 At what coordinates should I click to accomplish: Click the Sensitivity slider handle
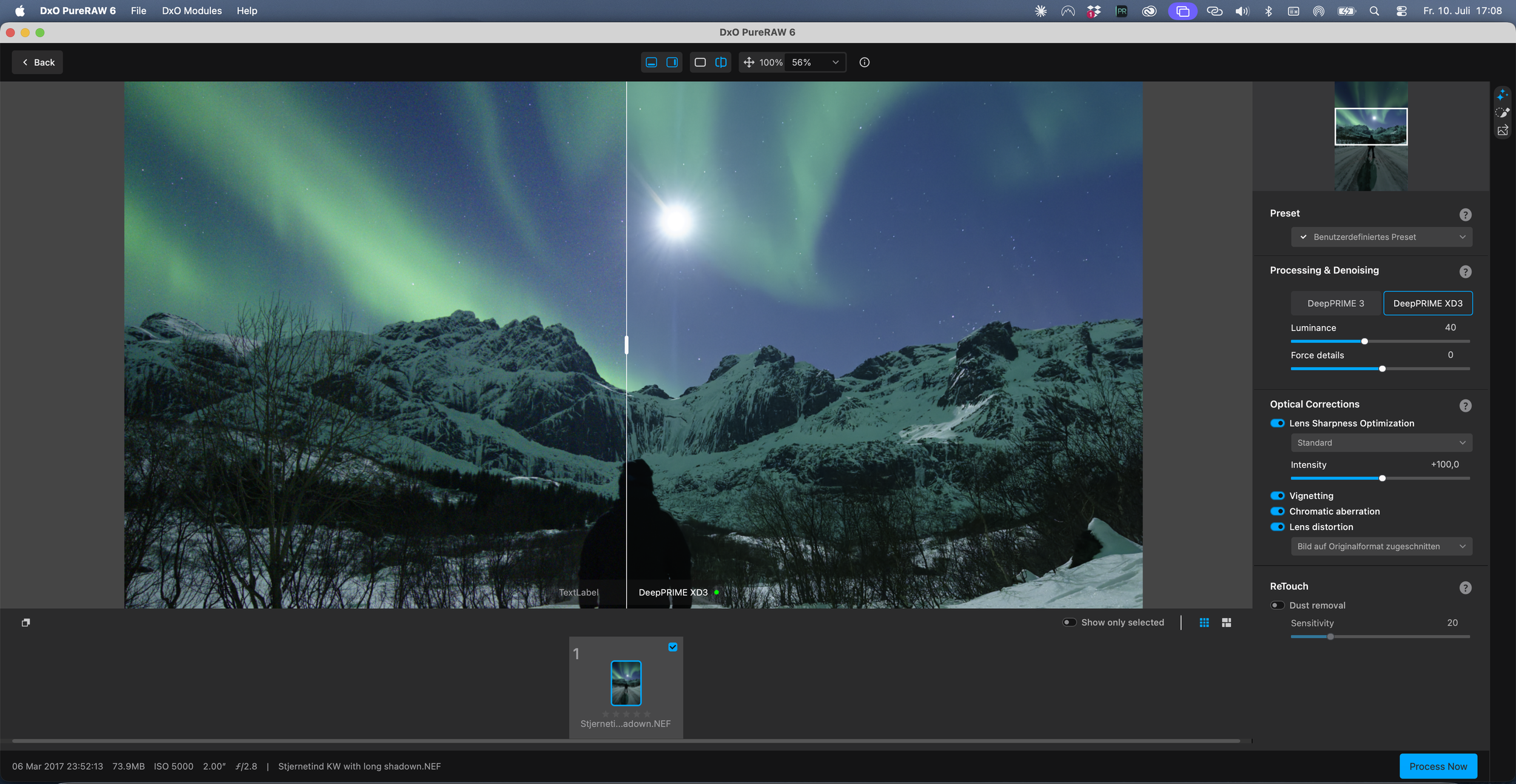point(1330,637)
